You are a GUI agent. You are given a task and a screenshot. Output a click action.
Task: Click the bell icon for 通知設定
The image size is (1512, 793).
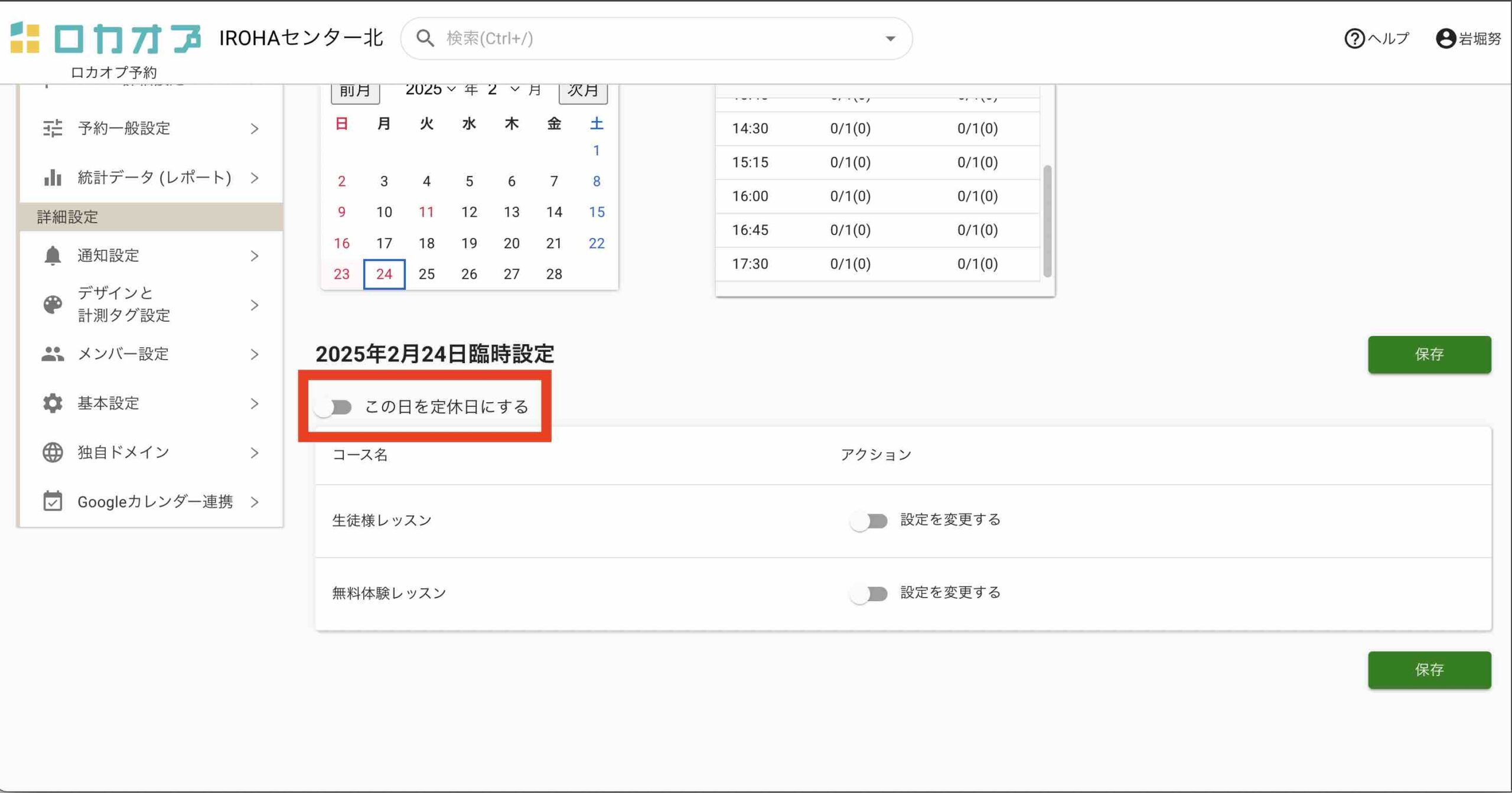(x=53, y=256)
